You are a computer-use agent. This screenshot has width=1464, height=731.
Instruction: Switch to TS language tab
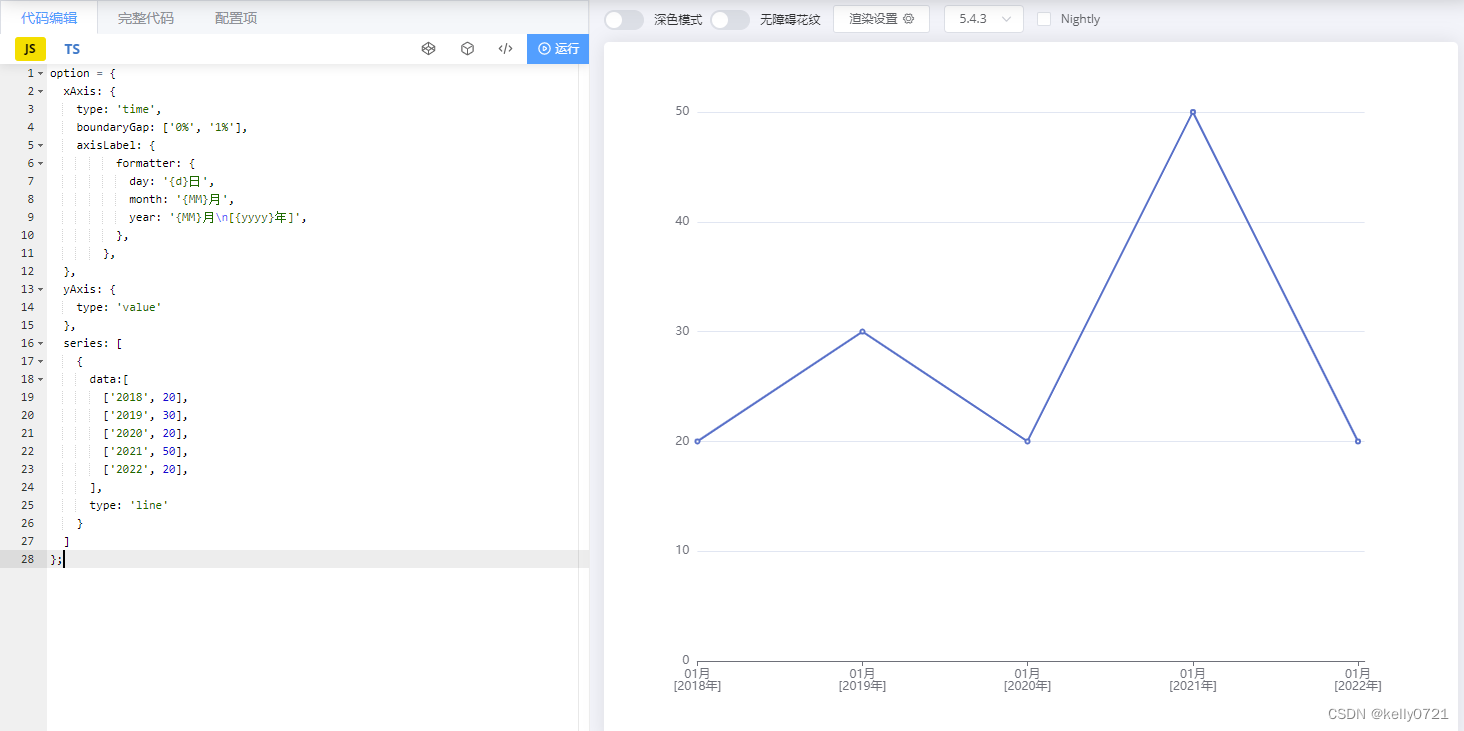point(72,49)
